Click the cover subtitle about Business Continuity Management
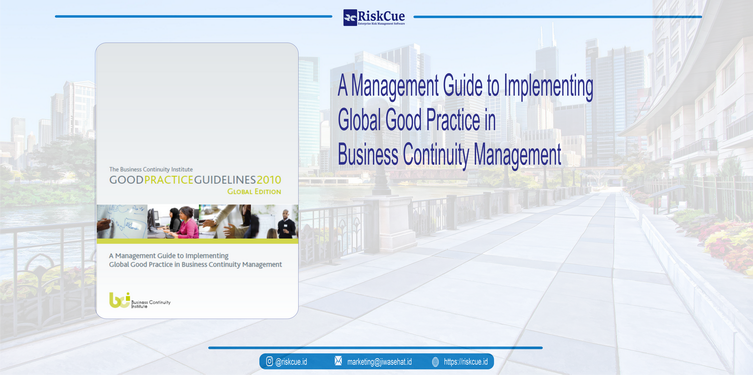Image resolution: width=753 pixels, height=375 pixels. coord(195,260)
